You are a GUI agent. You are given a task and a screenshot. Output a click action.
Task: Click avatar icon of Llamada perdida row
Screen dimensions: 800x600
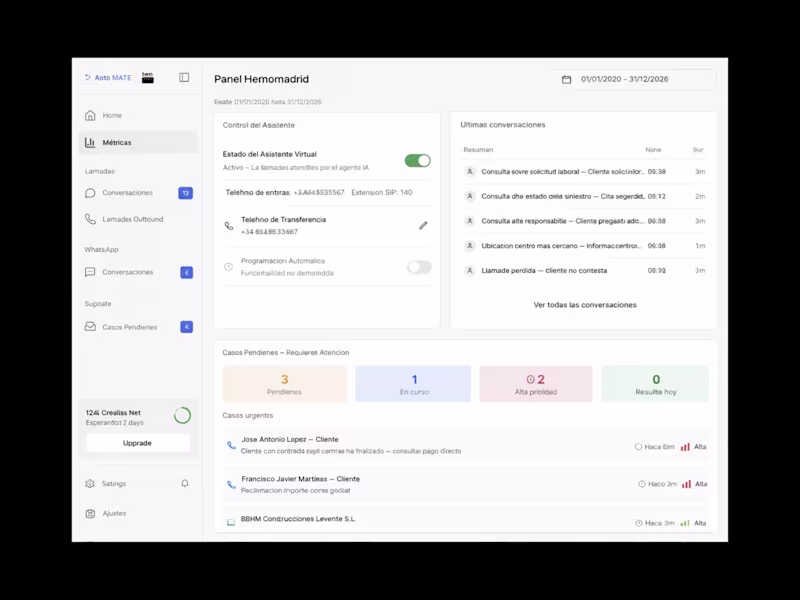pyautogui.click(x=469, y=270)
